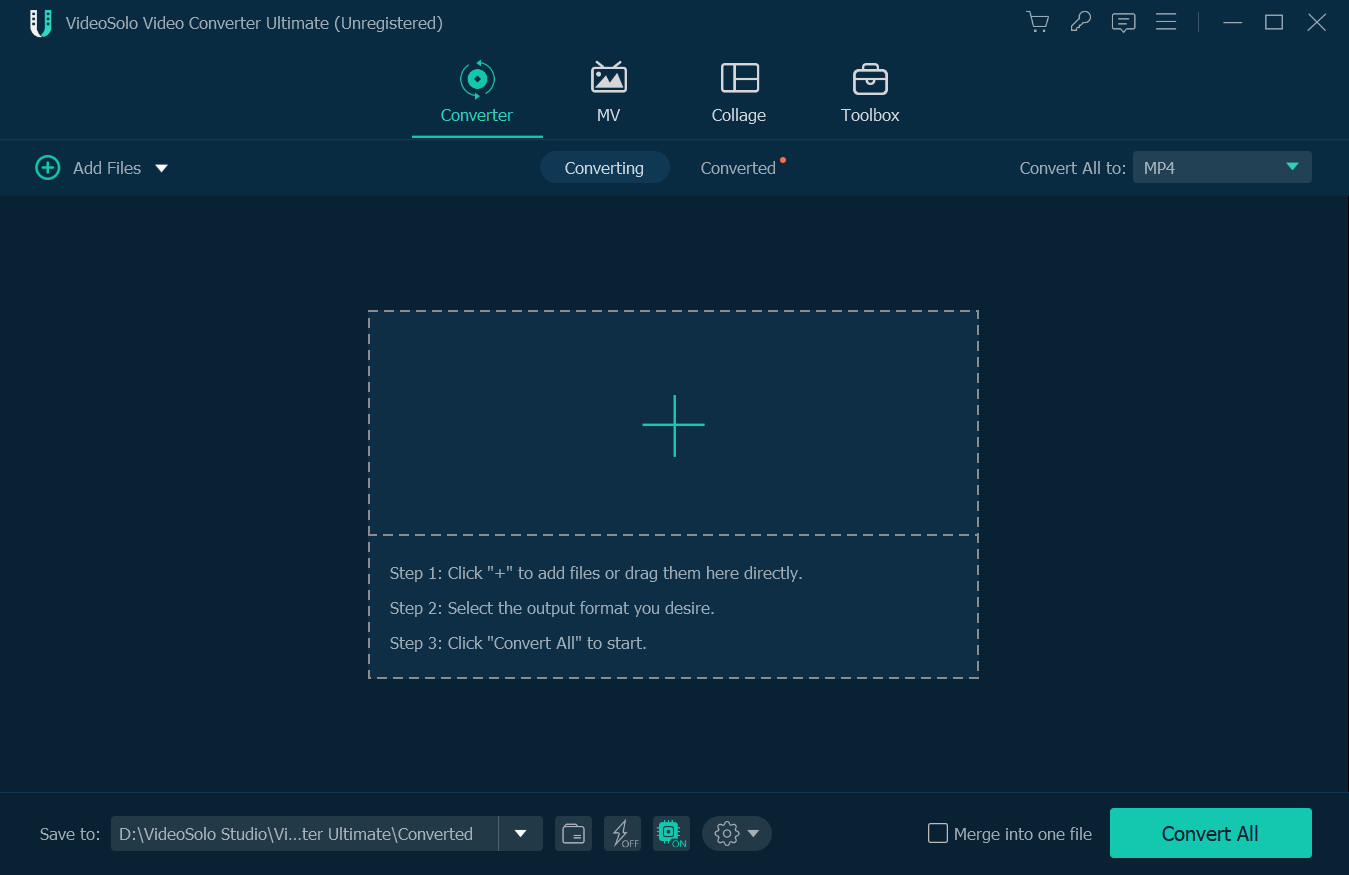The image size is (1349, 875).
Task: Click the Save to path field
Action: pos(304,834)
